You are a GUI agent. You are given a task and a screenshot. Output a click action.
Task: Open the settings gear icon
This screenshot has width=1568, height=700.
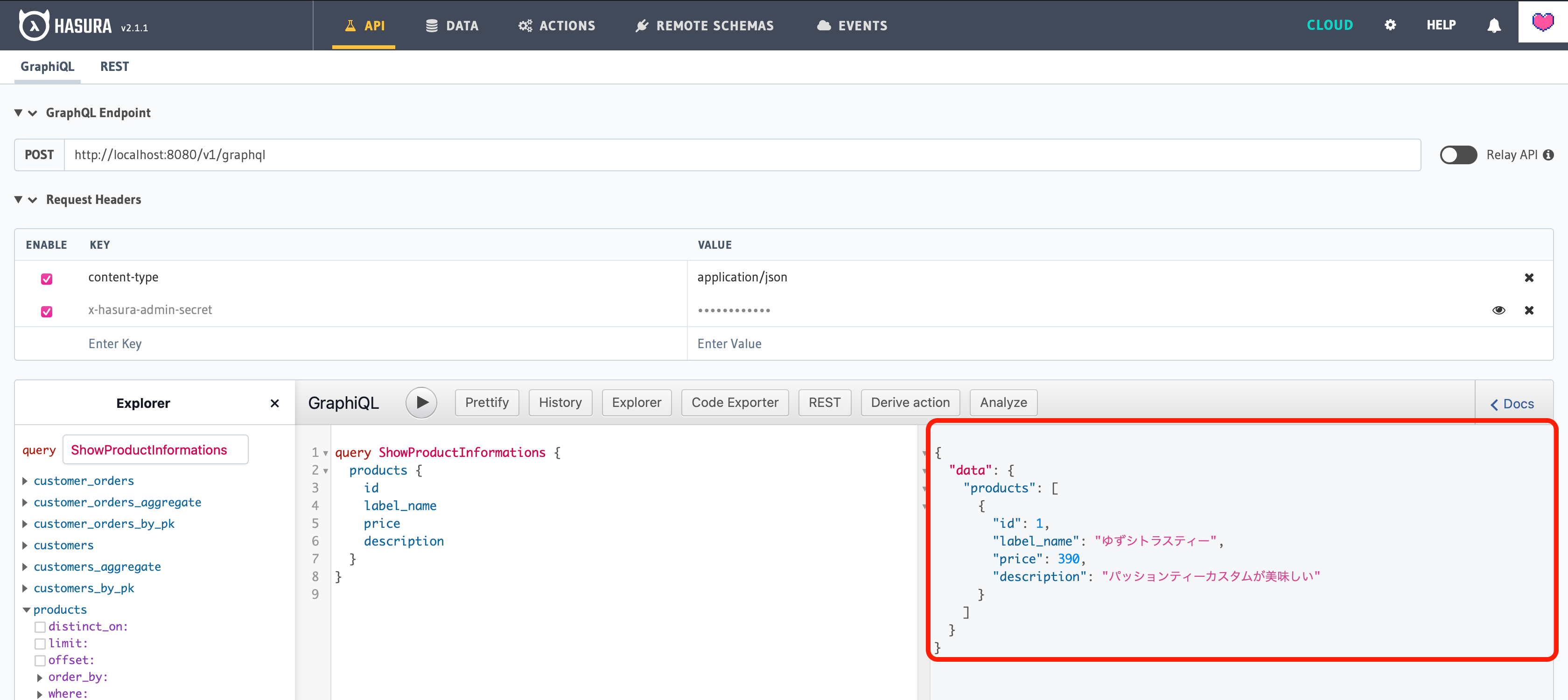[1390, 25]
